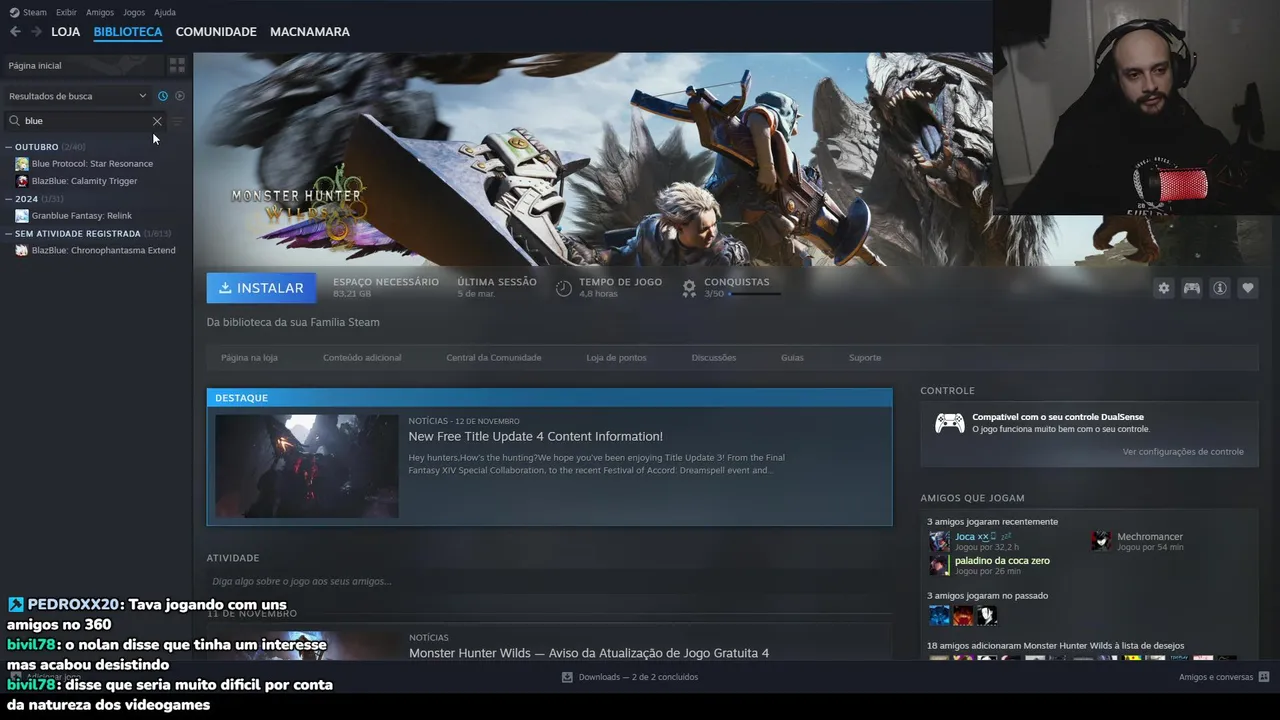Switch to grid collections view icon
Viewport: 1280px width, 720px height.
pyautogui.click(x=177, y=65)
